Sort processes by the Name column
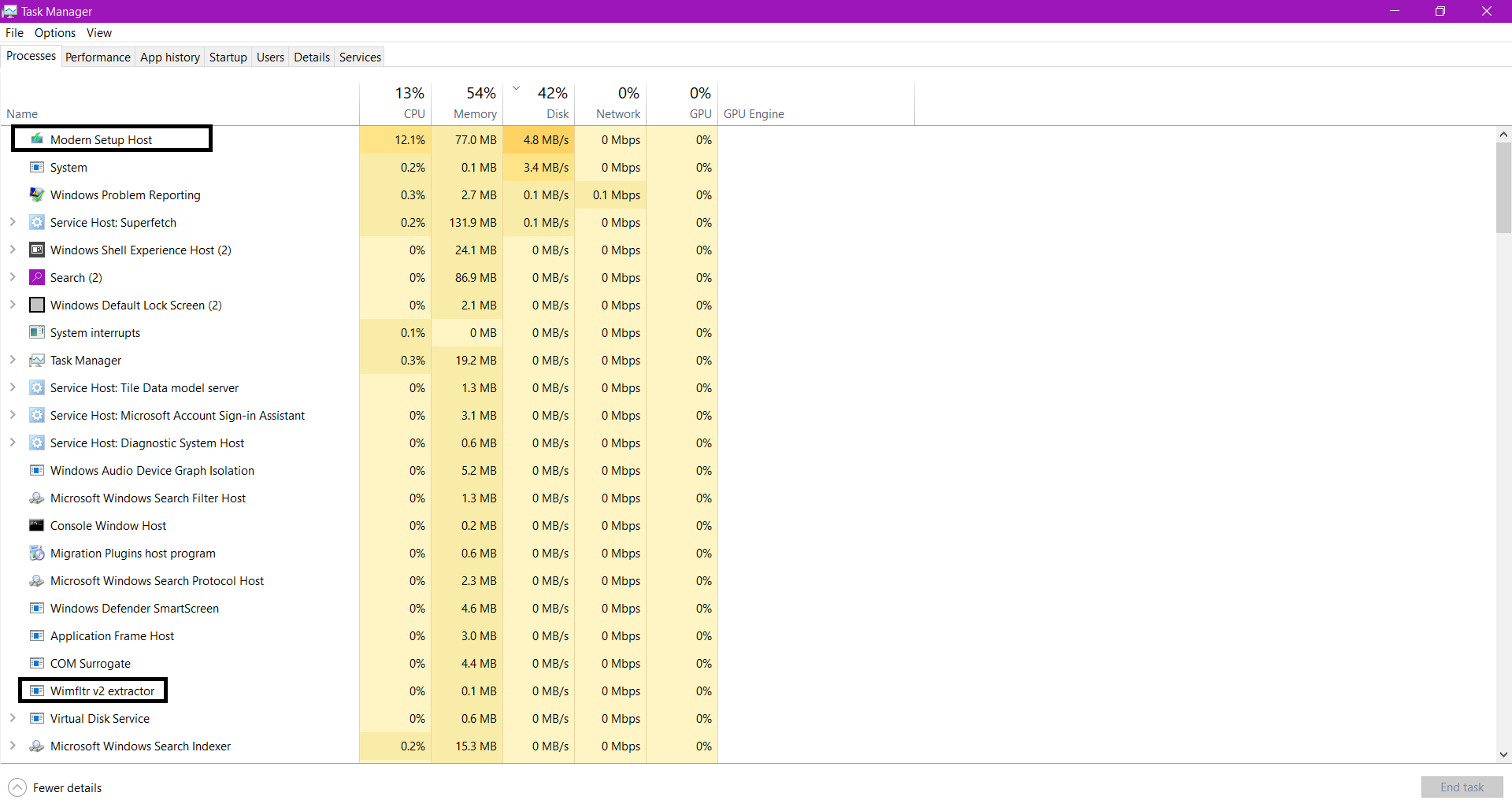 click(180, 103)
